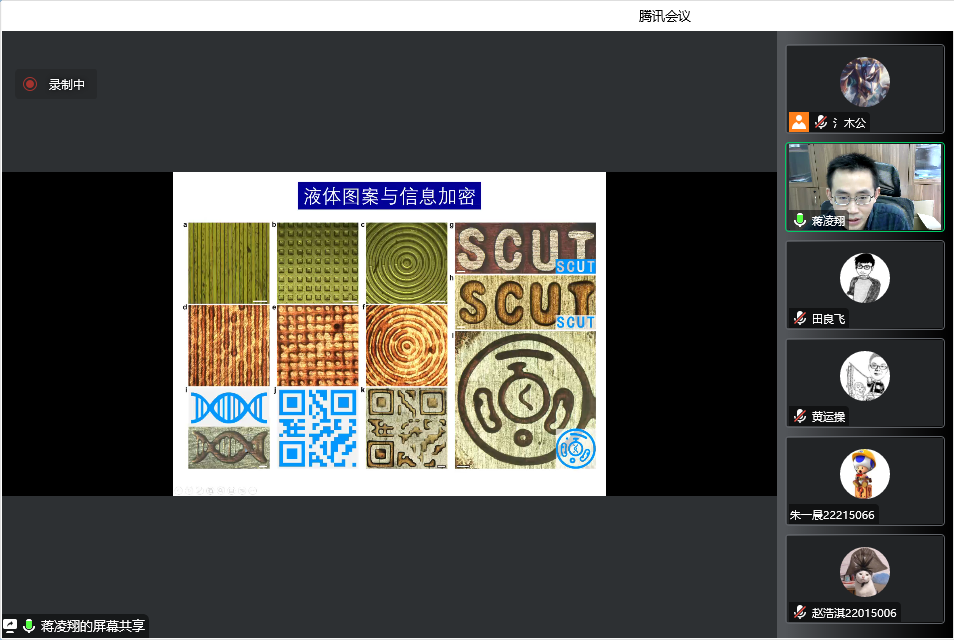
Task: Click the muted microphone icon for 田良飞
Action: point(799,318)
